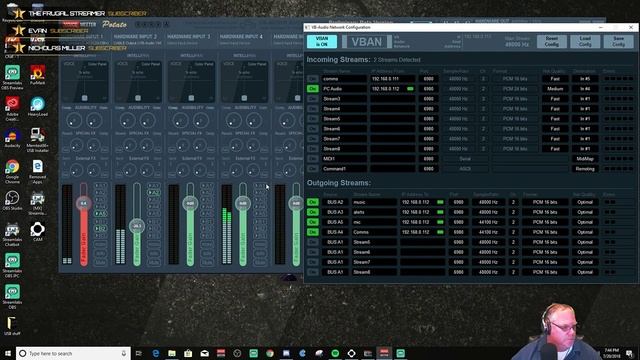The height and width of the screenshot is (360, 640).
Task: Edit the port field of the music stream
Action: tap(458, 202)
